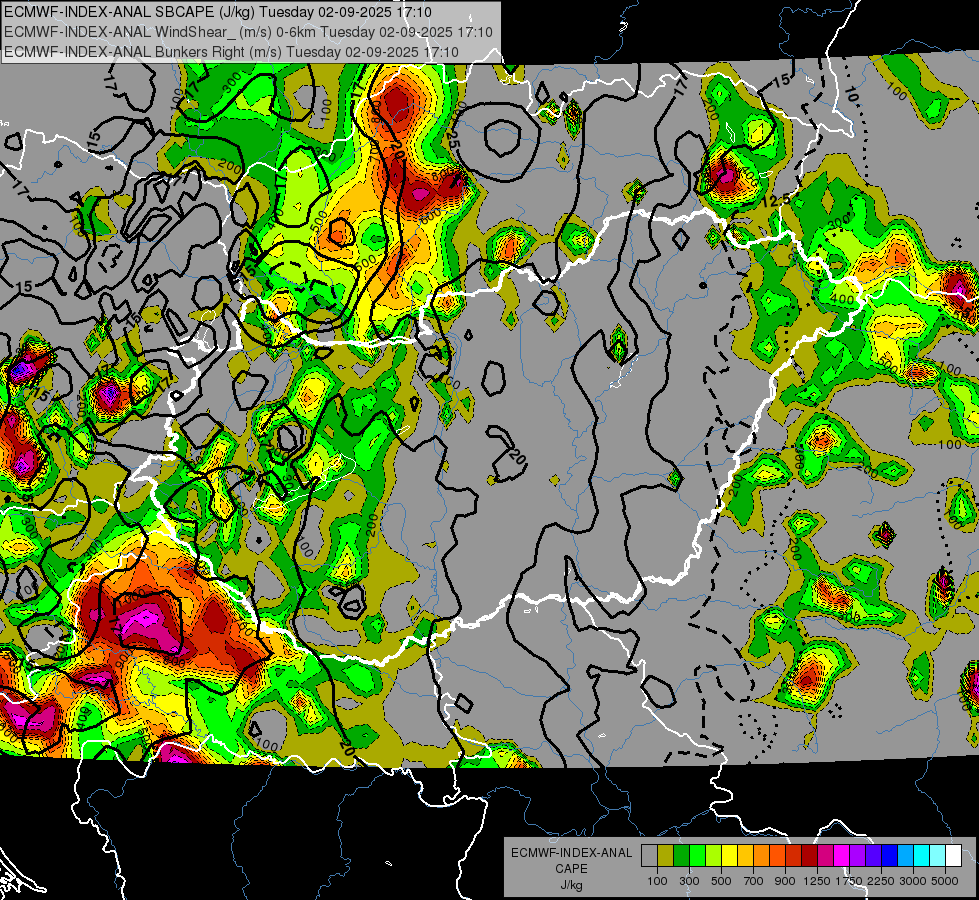Click the '3000' legend tick label
This screenshot has height=900, width=979.
coord(913,881)
